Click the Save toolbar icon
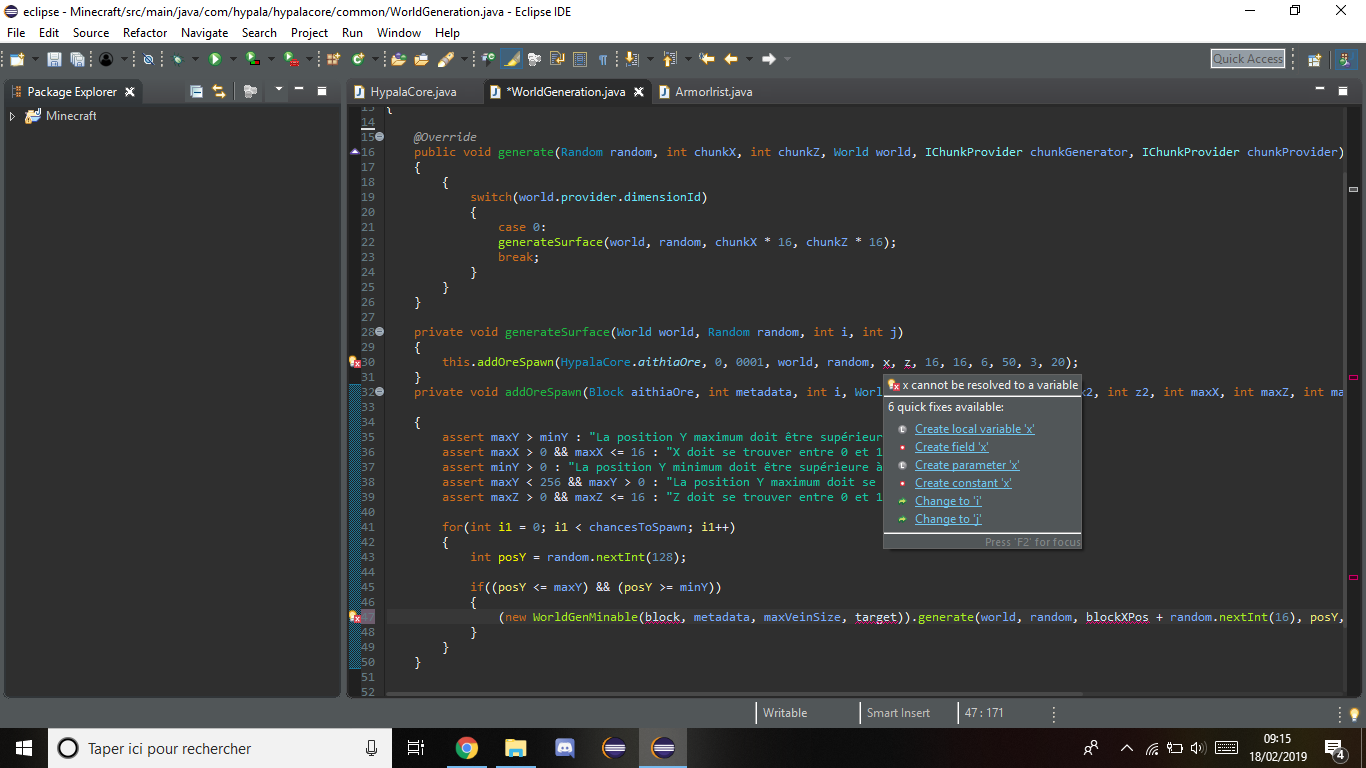The image size is (1366, 768). click(54, 59)
